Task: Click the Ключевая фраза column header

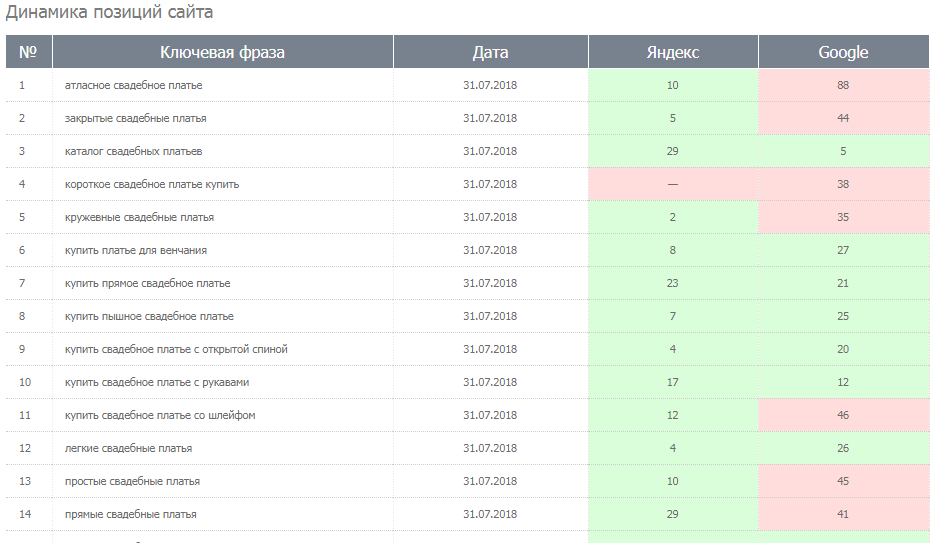Action: [x=222, y=52]
